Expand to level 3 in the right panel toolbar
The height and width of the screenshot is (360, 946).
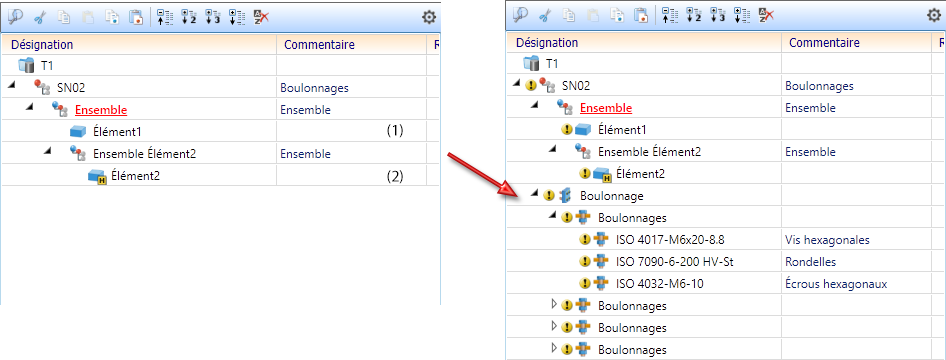[x=718, y=15]
